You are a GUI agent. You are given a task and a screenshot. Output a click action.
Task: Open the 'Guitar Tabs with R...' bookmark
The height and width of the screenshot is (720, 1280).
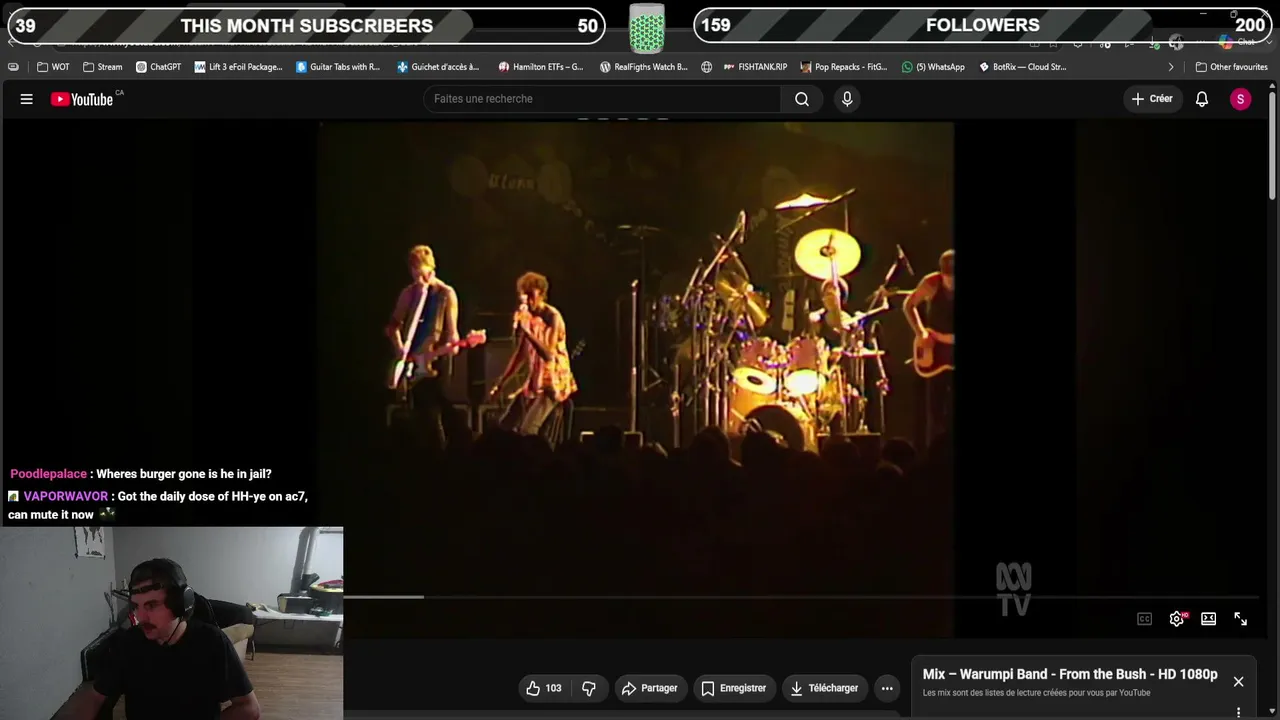338,67
